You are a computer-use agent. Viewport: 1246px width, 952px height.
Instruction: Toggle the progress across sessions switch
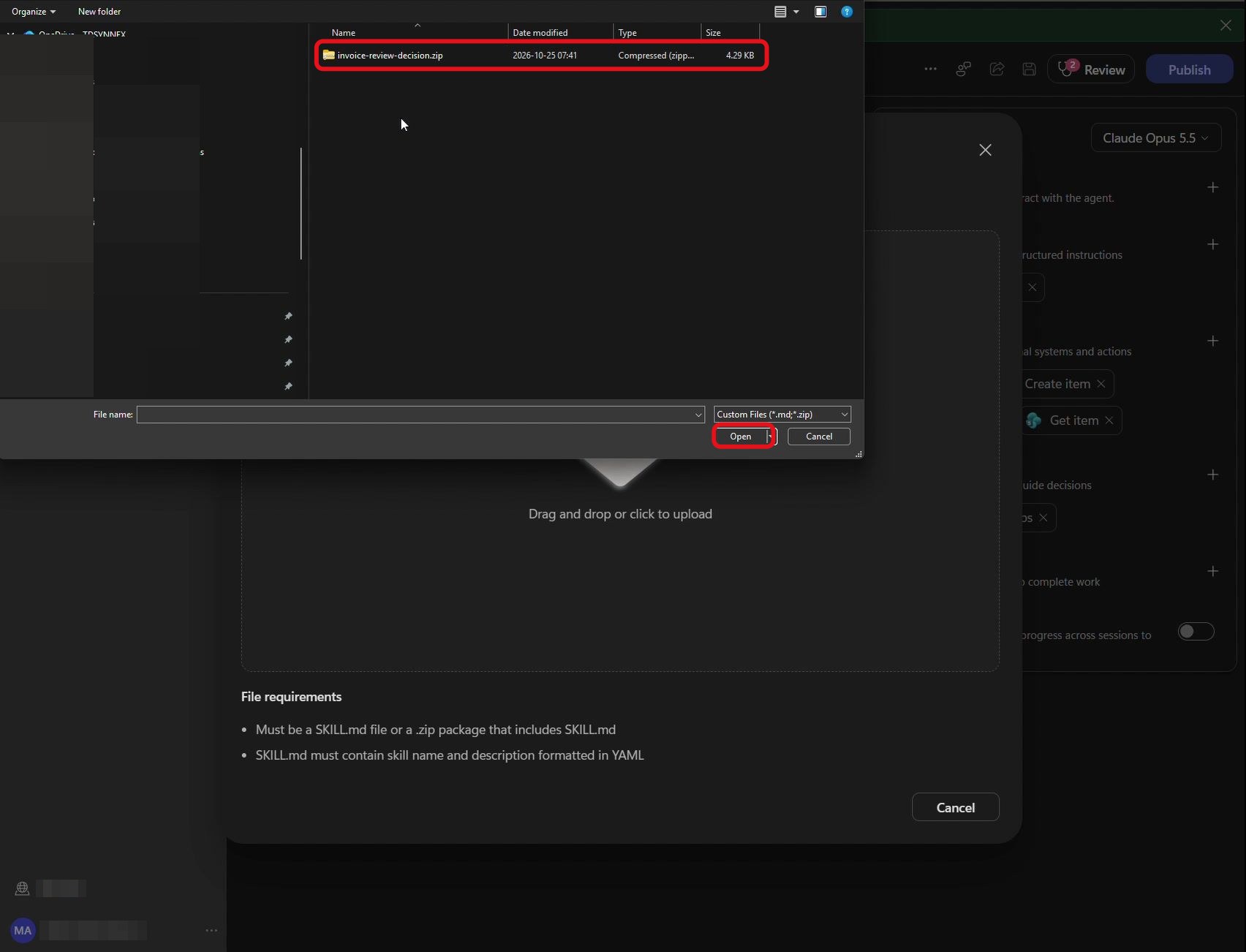(1196, 631)
